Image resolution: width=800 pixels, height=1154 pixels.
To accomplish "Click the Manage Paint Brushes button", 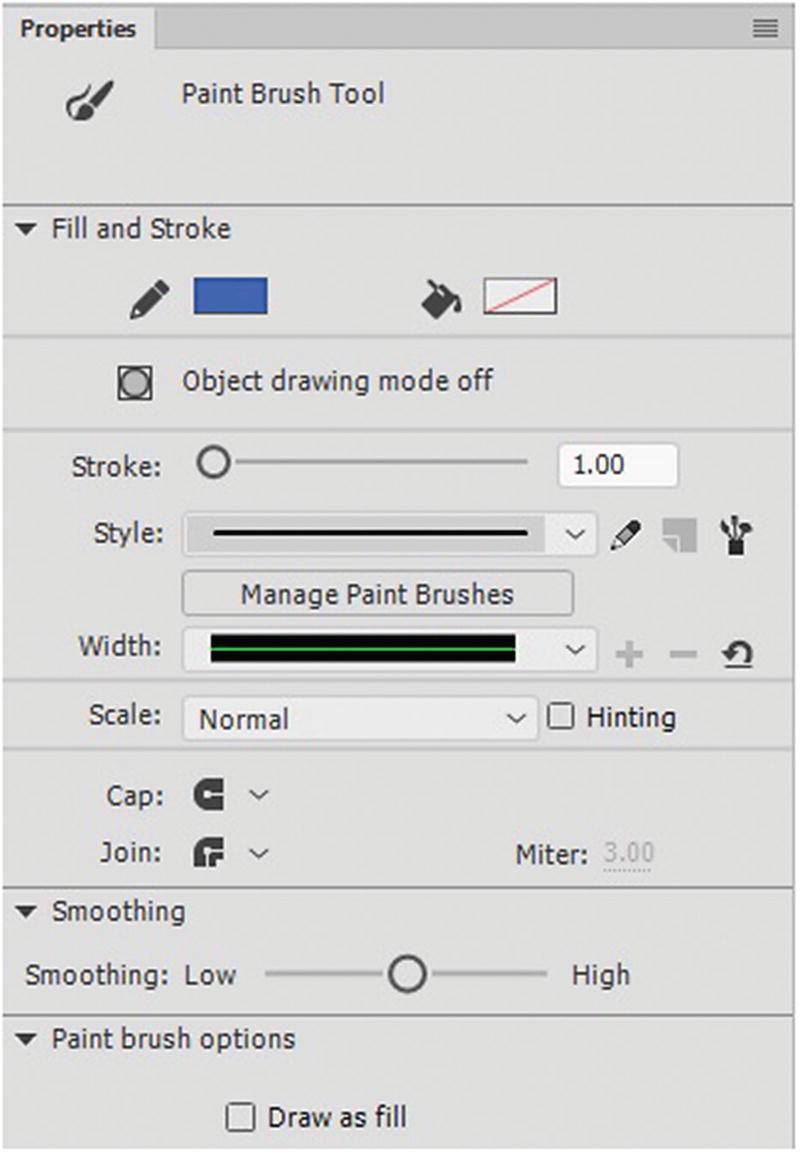I will coord(377,594).
